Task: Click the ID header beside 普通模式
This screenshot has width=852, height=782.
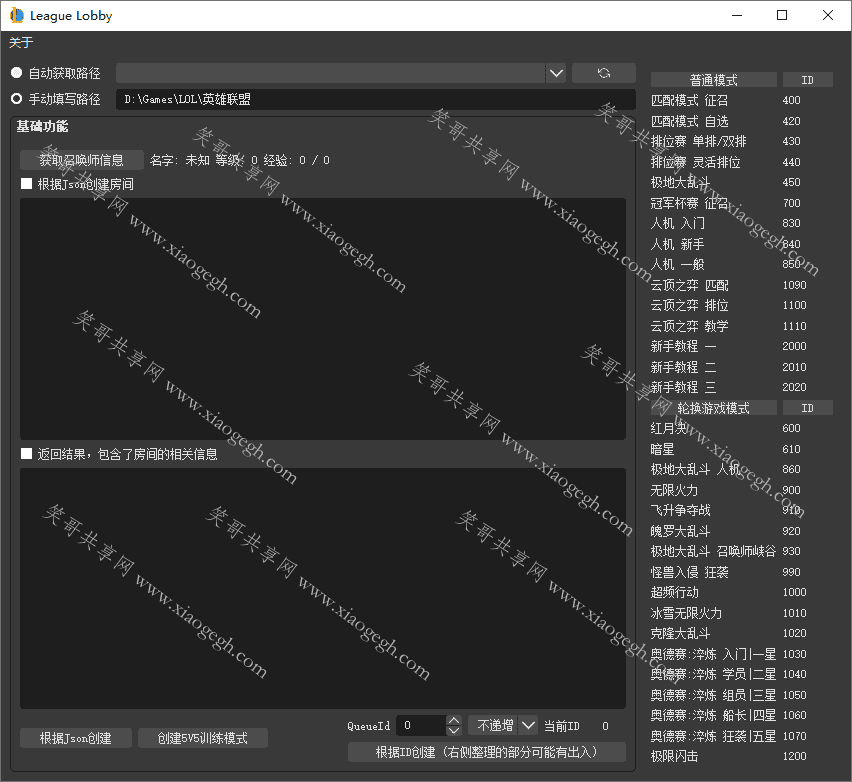Action: [807, 80]
